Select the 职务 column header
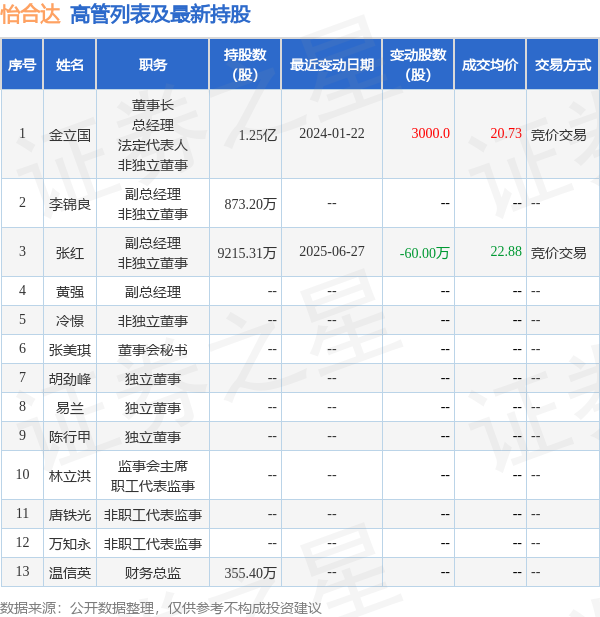The width and height of the screenshot is (600, 617). click(x=153, y=65)
